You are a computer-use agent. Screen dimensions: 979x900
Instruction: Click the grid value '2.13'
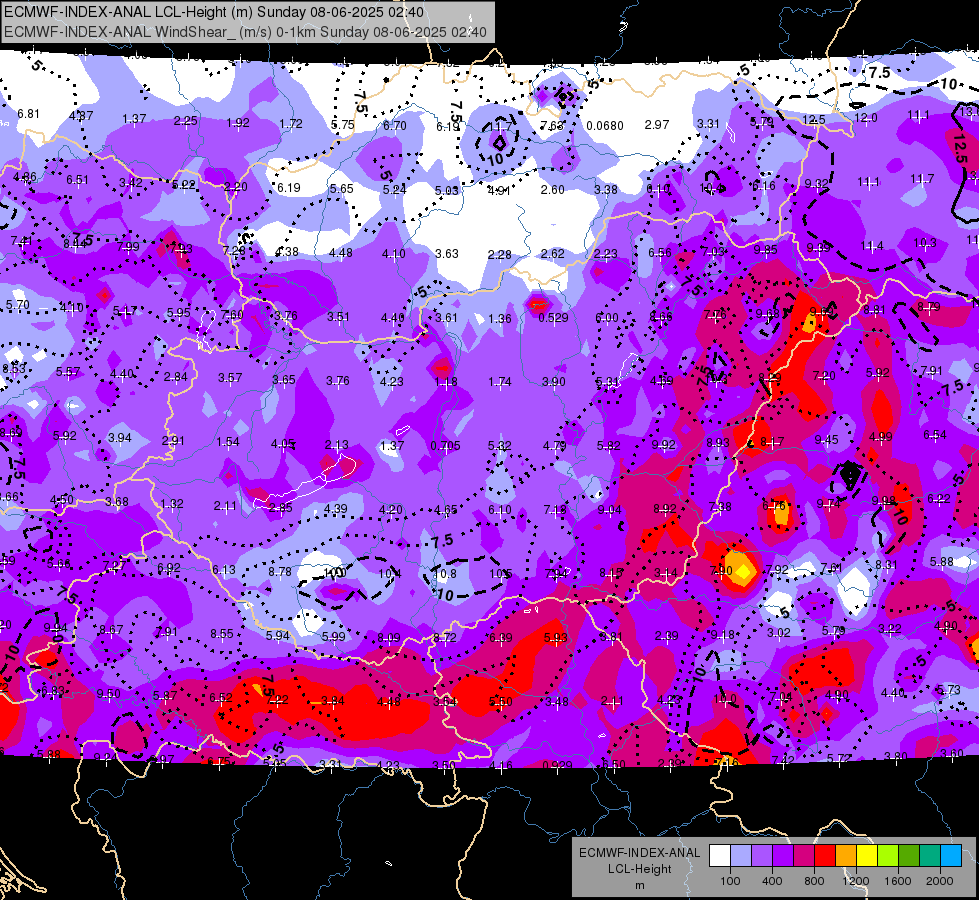337,445
